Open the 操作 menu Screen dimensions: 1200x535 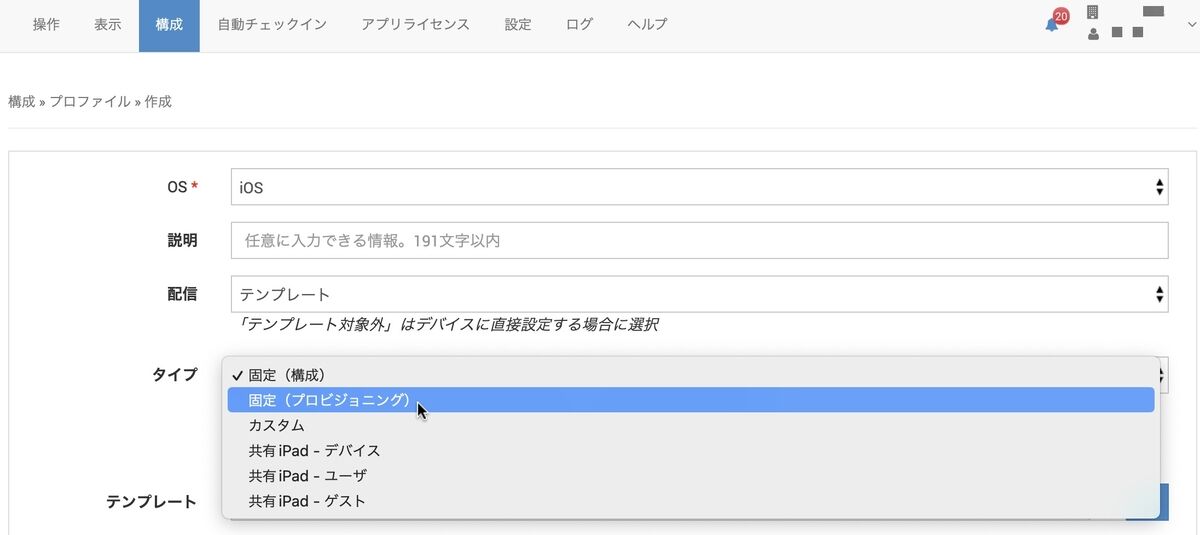(46, 25)
